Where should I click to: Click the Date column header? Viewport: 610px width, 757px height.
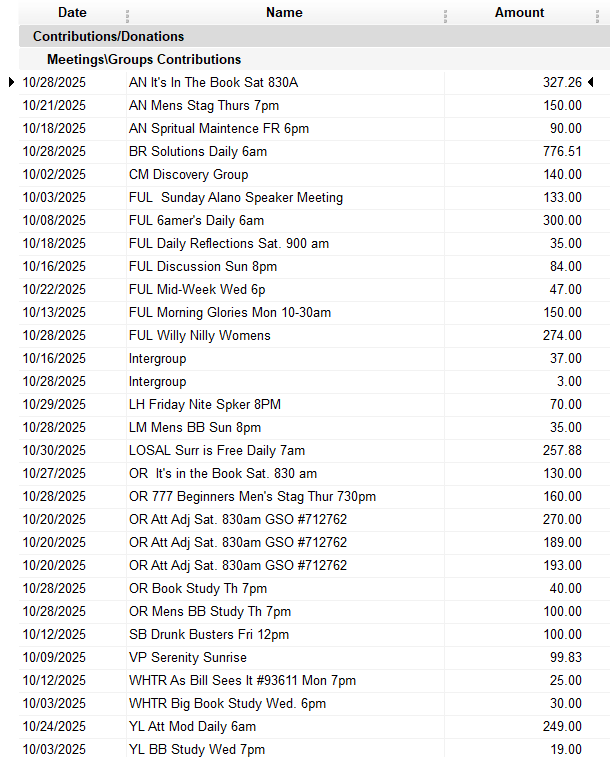(x=72, y=13)
